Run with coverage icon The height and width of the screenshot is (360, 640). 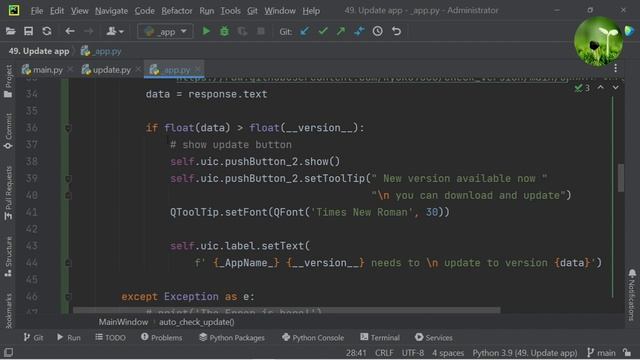[242, 31]
